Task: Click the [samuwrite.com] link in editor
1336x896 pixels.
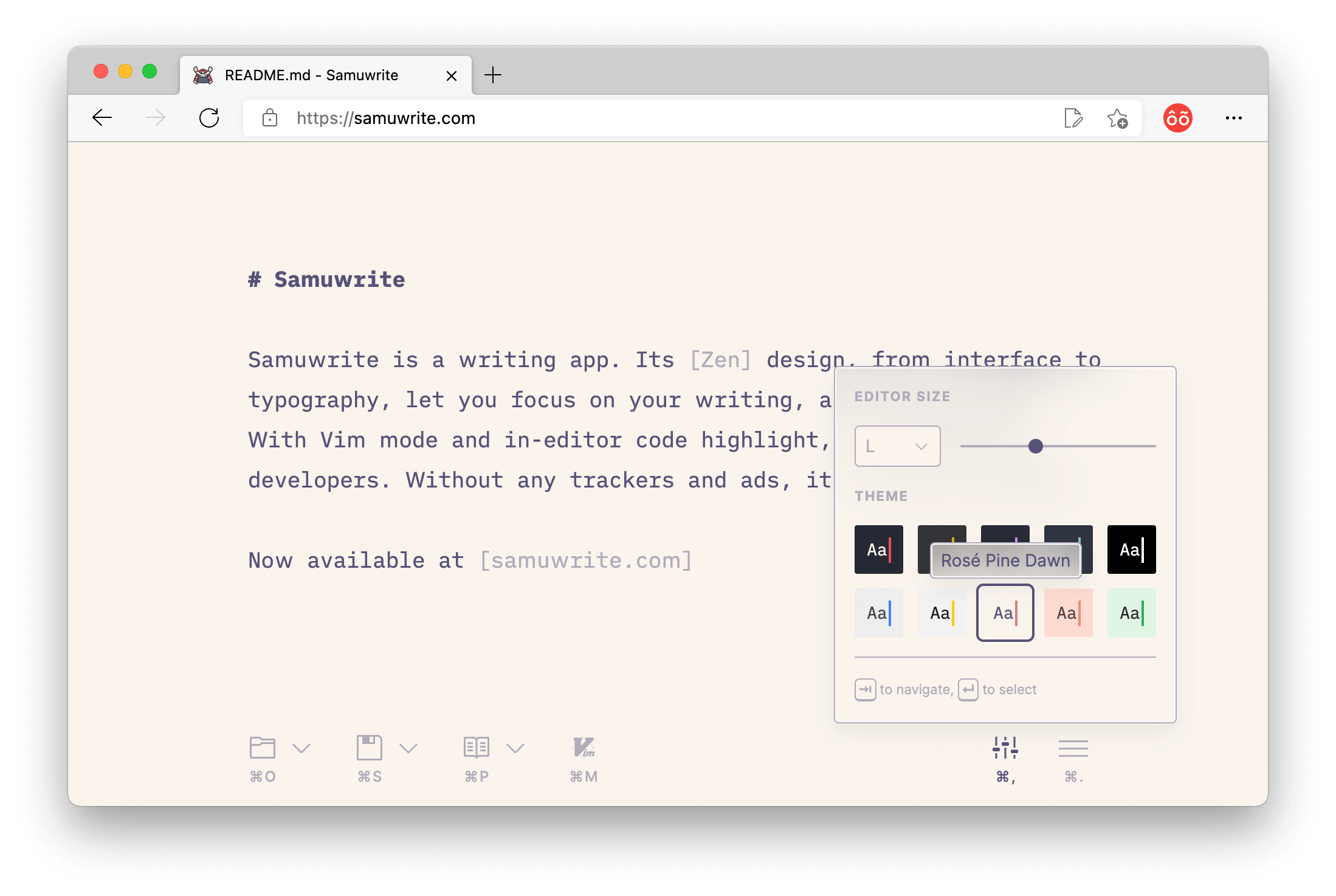Action: point(586,560)
